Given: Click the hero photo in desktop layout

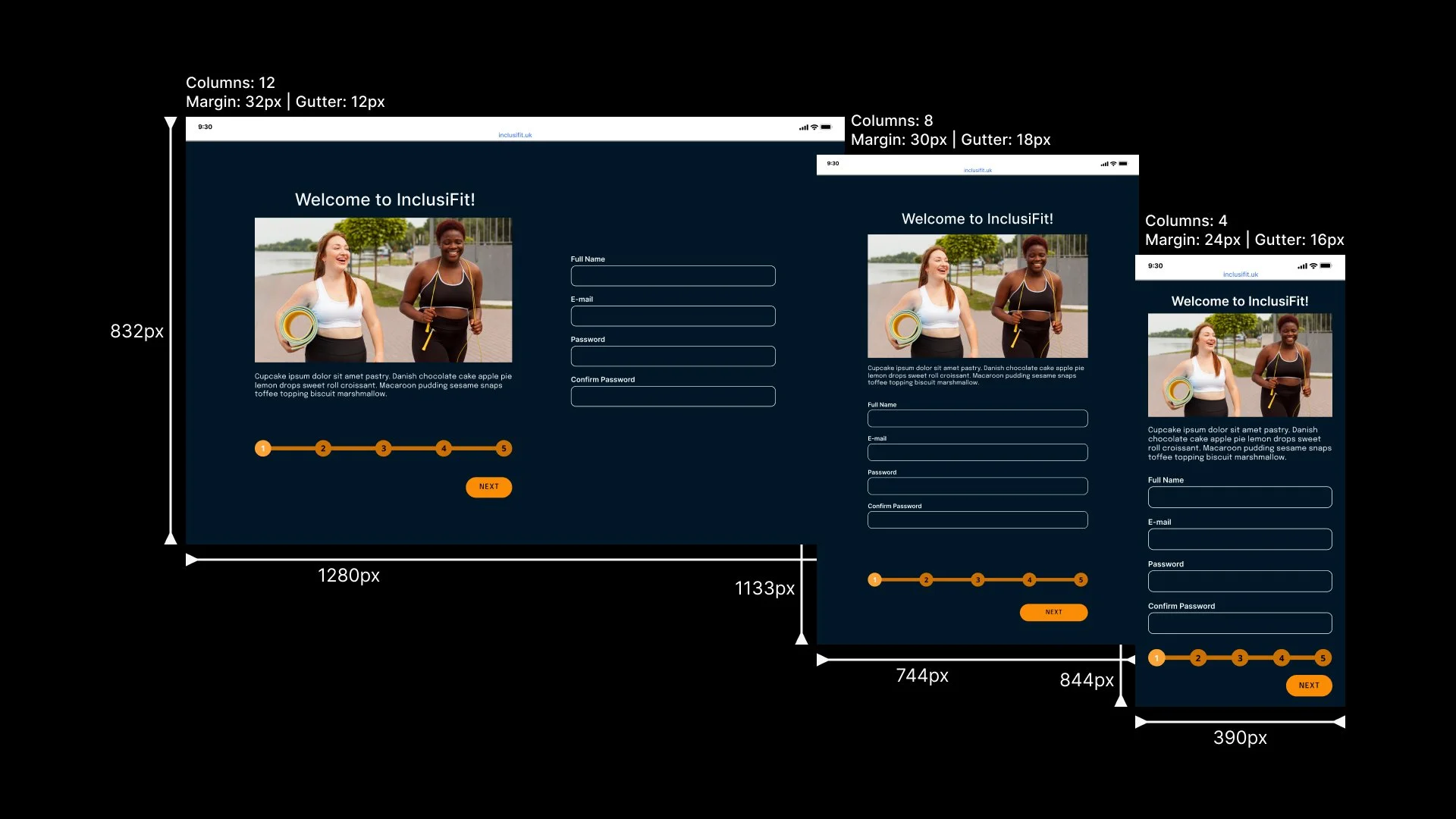Looking at the screenshot, I should (x=383, y=290).
